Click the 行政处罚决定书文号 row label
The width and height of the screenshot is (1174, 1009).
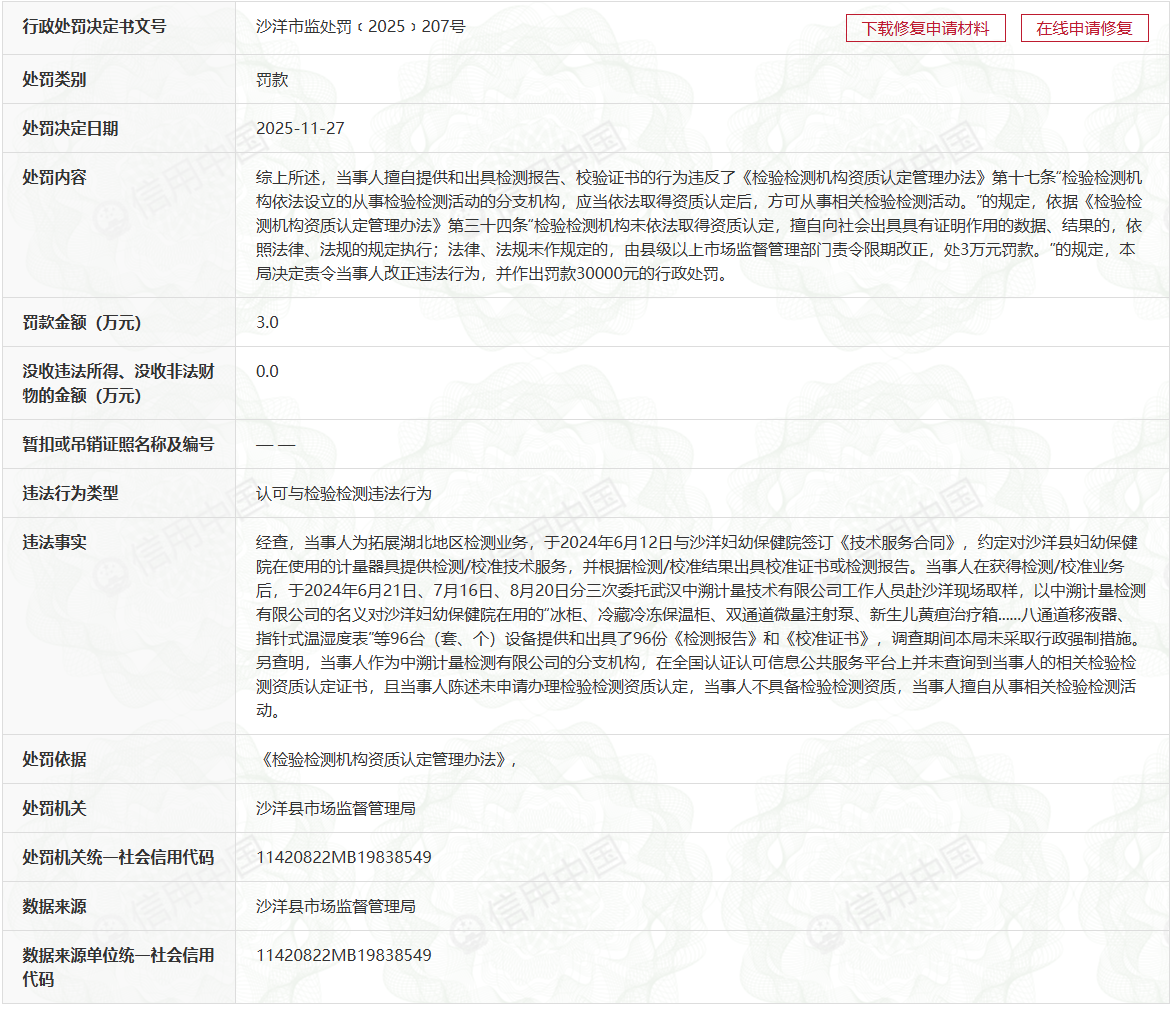click(94, 27)
